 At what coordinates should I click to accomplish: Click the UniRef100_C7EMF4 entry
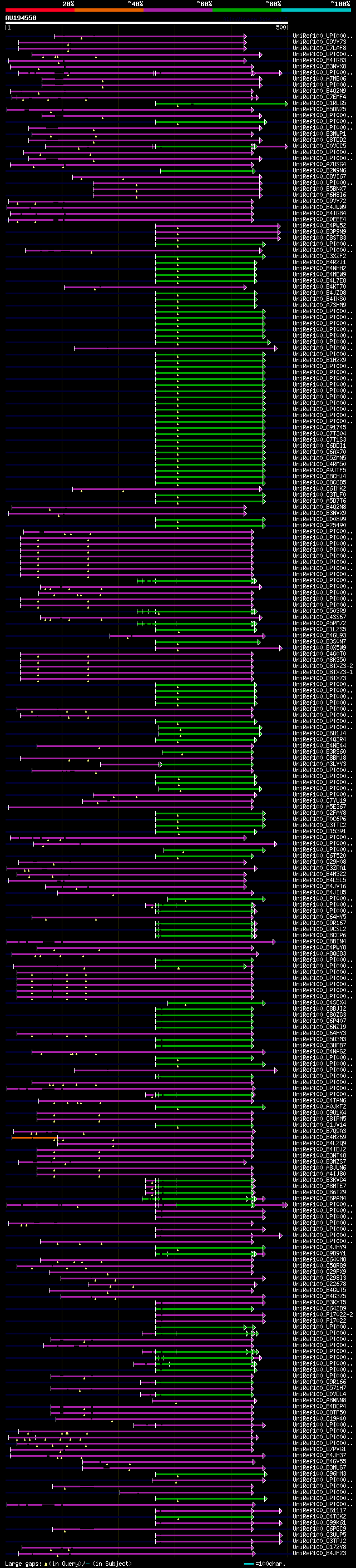[319, 97]
